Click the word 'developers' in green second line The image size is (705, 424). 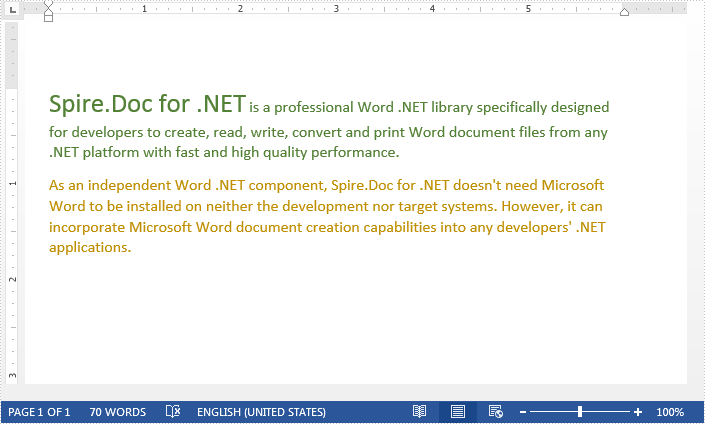point(107,132)
